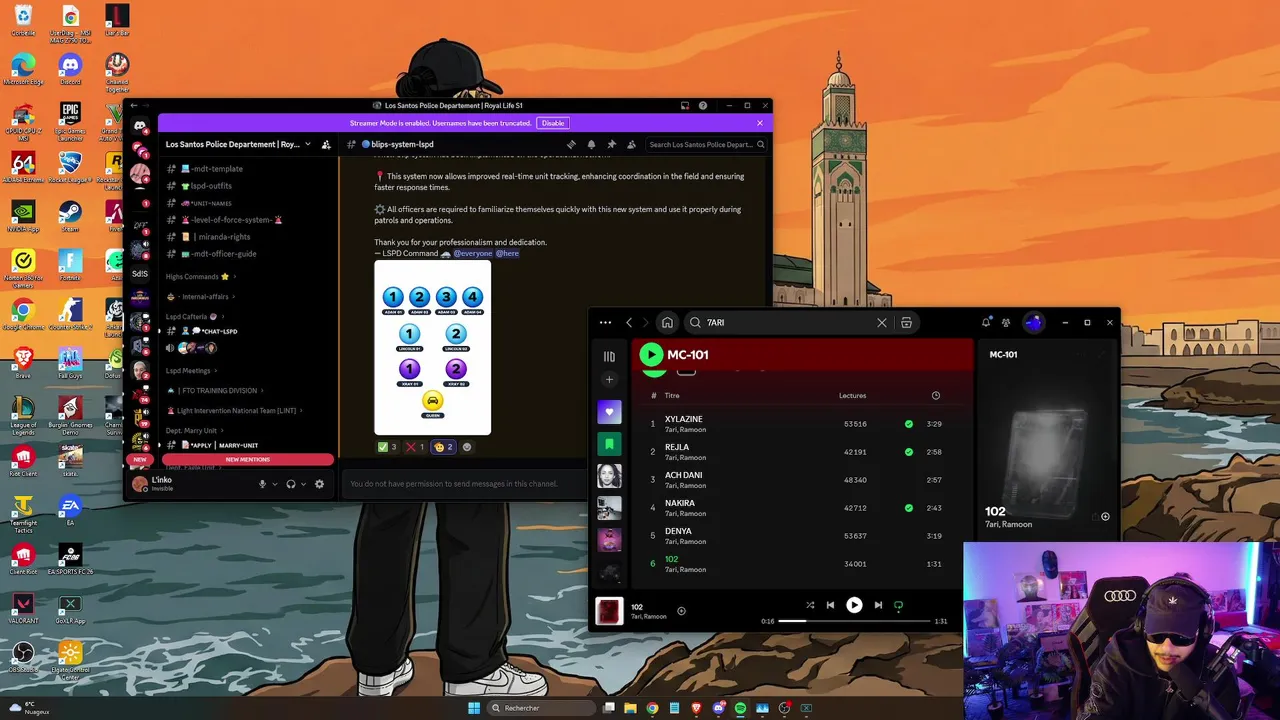Screen dimensions: 1280x720
Task: Open the headphones output options arrow
Action: pos(304,485)
